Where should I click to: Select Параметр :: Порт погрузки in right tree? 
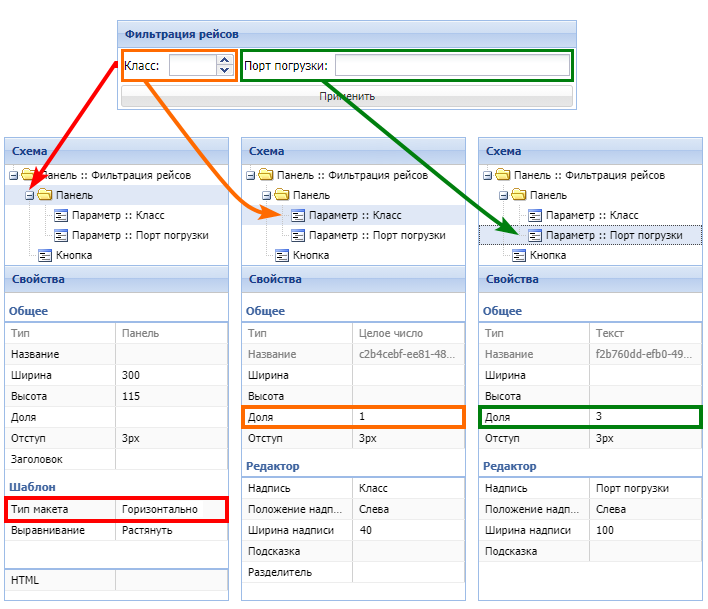coord(614,235)
